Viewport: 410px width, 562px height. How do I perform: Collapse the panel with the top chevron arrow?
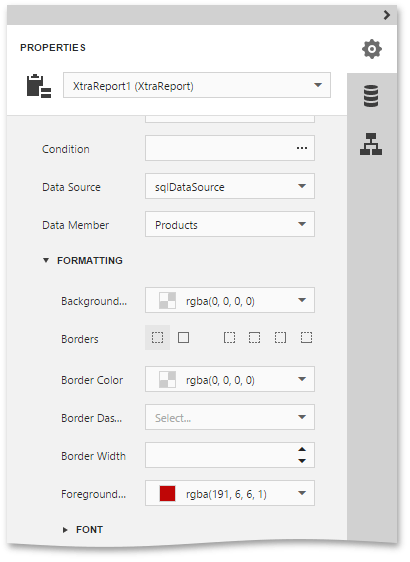(387, 15)
